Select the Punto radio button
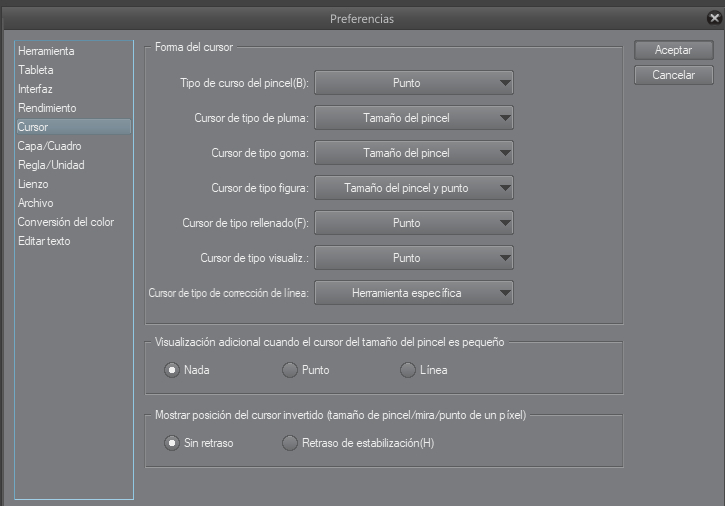Viewport: 725px width, 506px height. (x=290, y=370)
